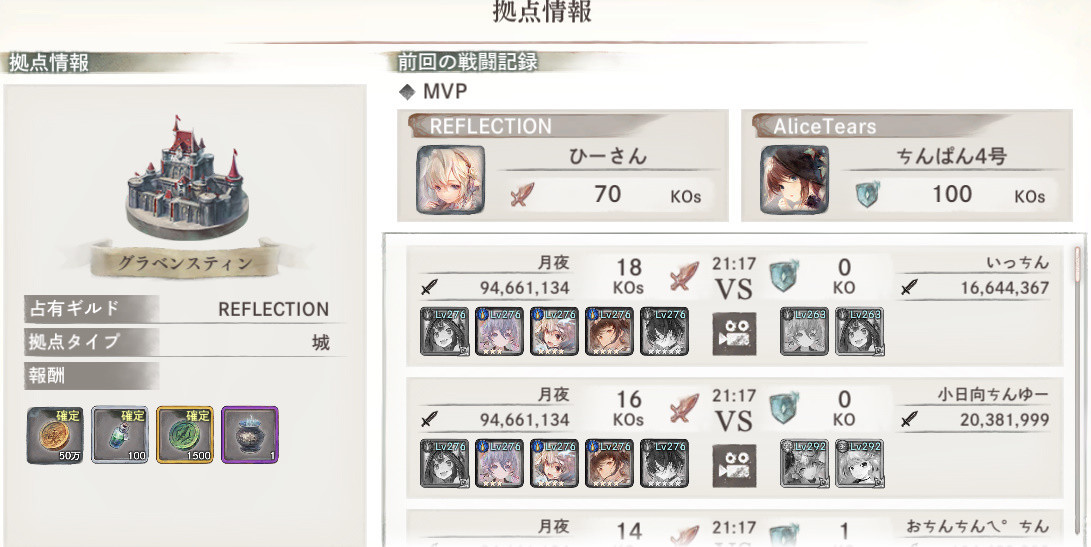Open the partially visible おちんちんぺちん battle row
The image size is (1091, 547).
(735, 529)
